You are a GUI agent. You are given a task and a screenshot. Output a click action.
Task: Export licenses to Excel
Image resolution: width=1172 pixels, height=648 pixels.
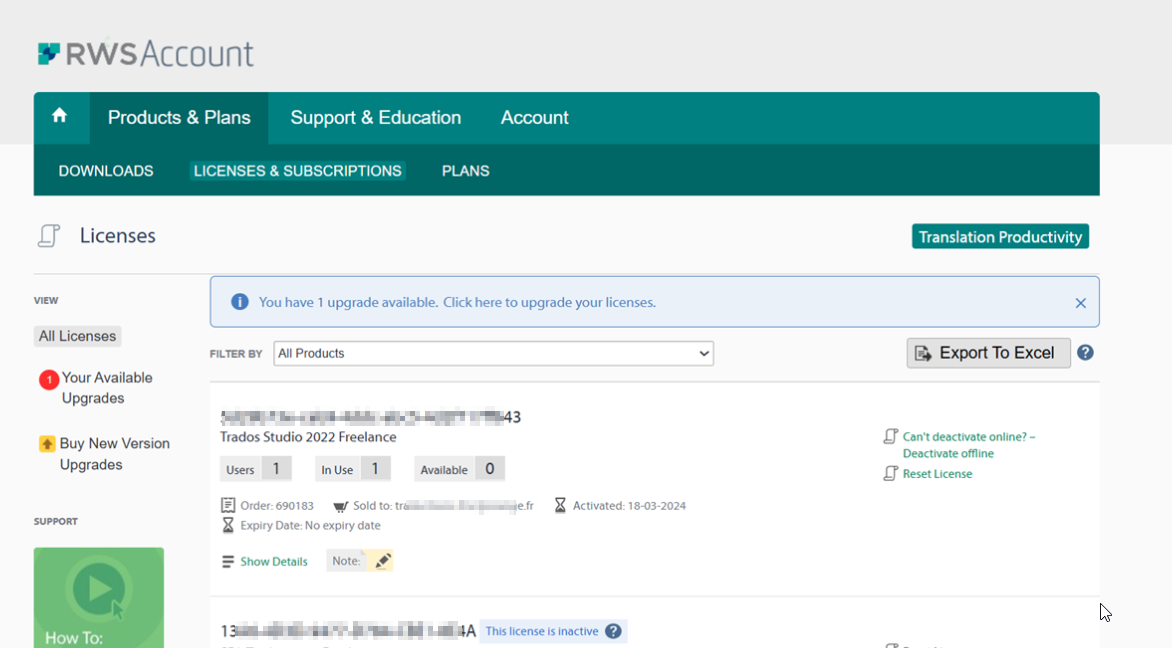point(988,353)
